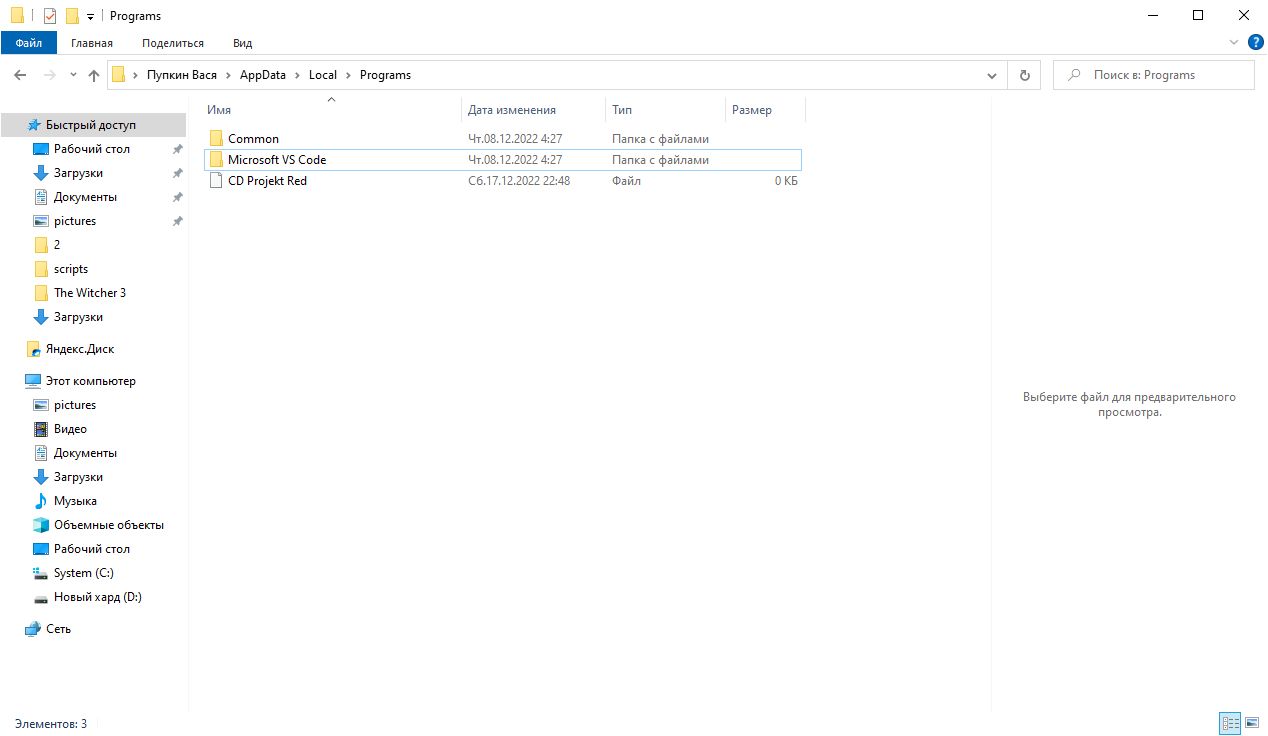Image resolution: width=1268 pixels, height=736 pixels.
Task: Open the Файл ribbon tab
Action: click(x=28, y=43)
